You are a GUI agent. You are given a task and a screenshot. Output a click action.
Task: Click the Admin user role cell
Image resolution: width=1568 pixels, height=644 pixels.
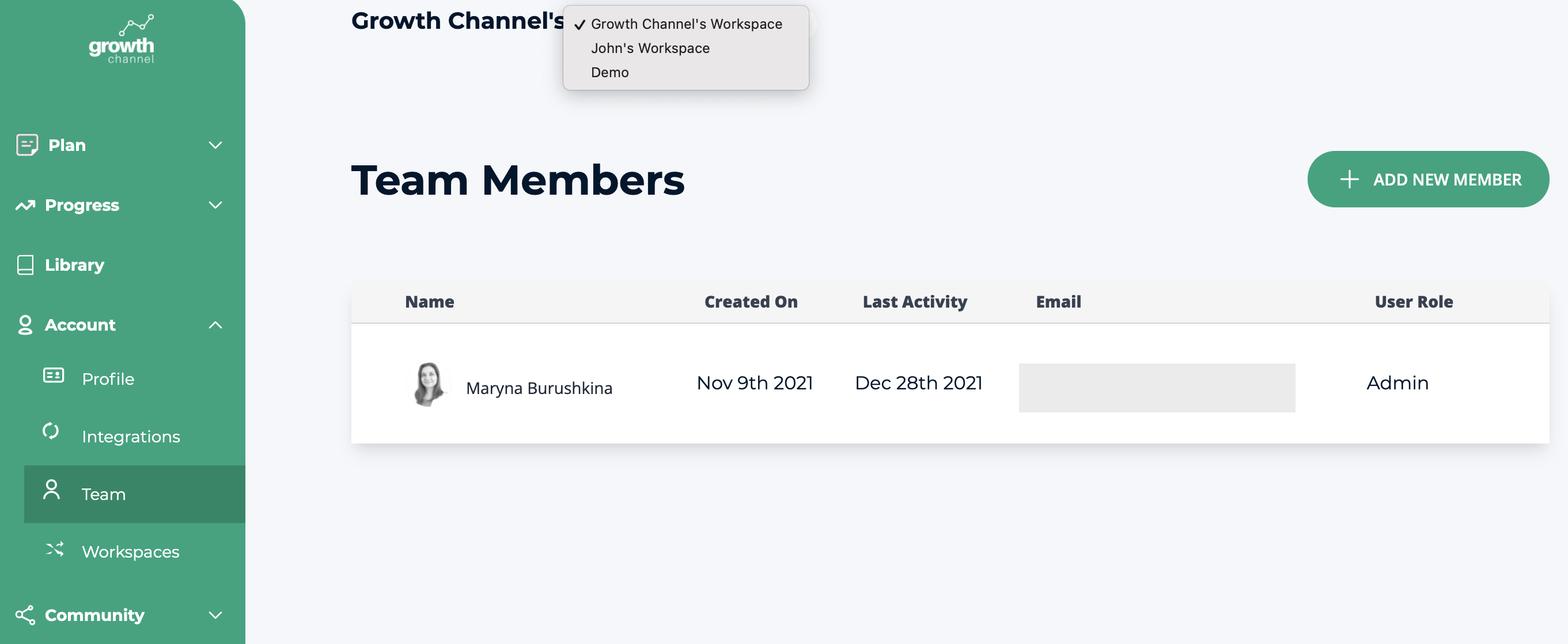(x=1397, y=383)
